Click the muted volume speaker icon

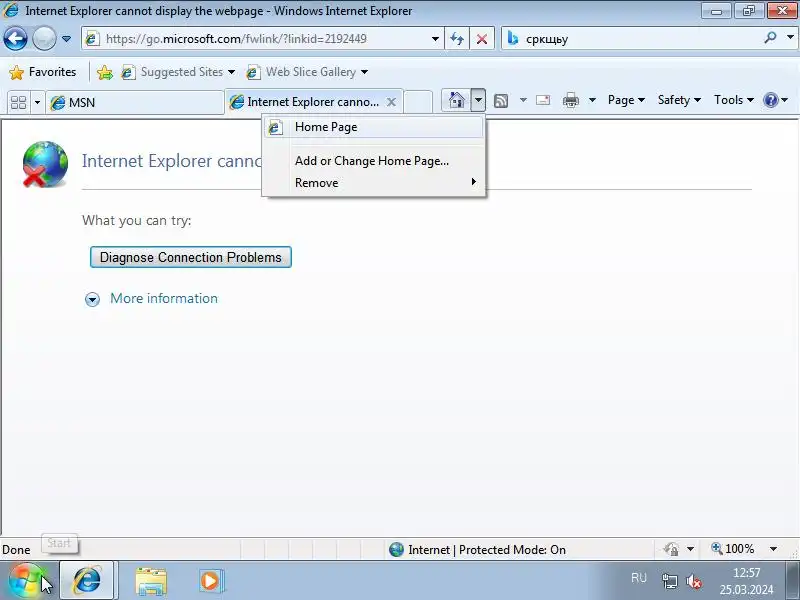(x=694, y=581)
